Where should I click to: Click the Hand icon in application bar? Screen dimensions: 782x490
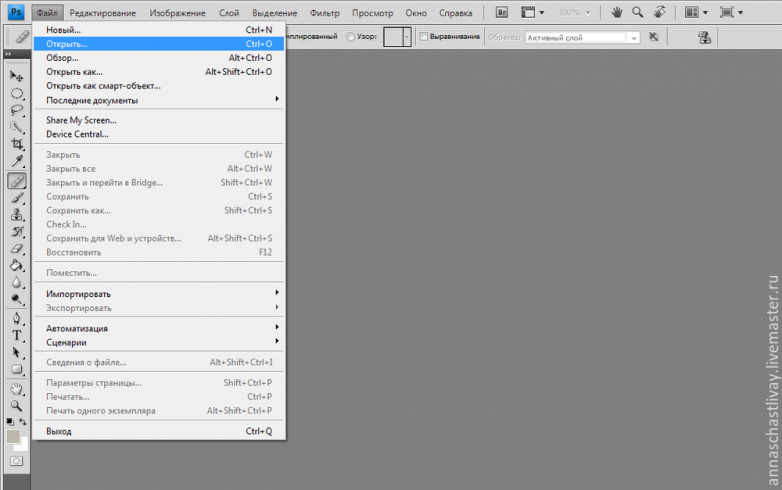pos(616,12)
